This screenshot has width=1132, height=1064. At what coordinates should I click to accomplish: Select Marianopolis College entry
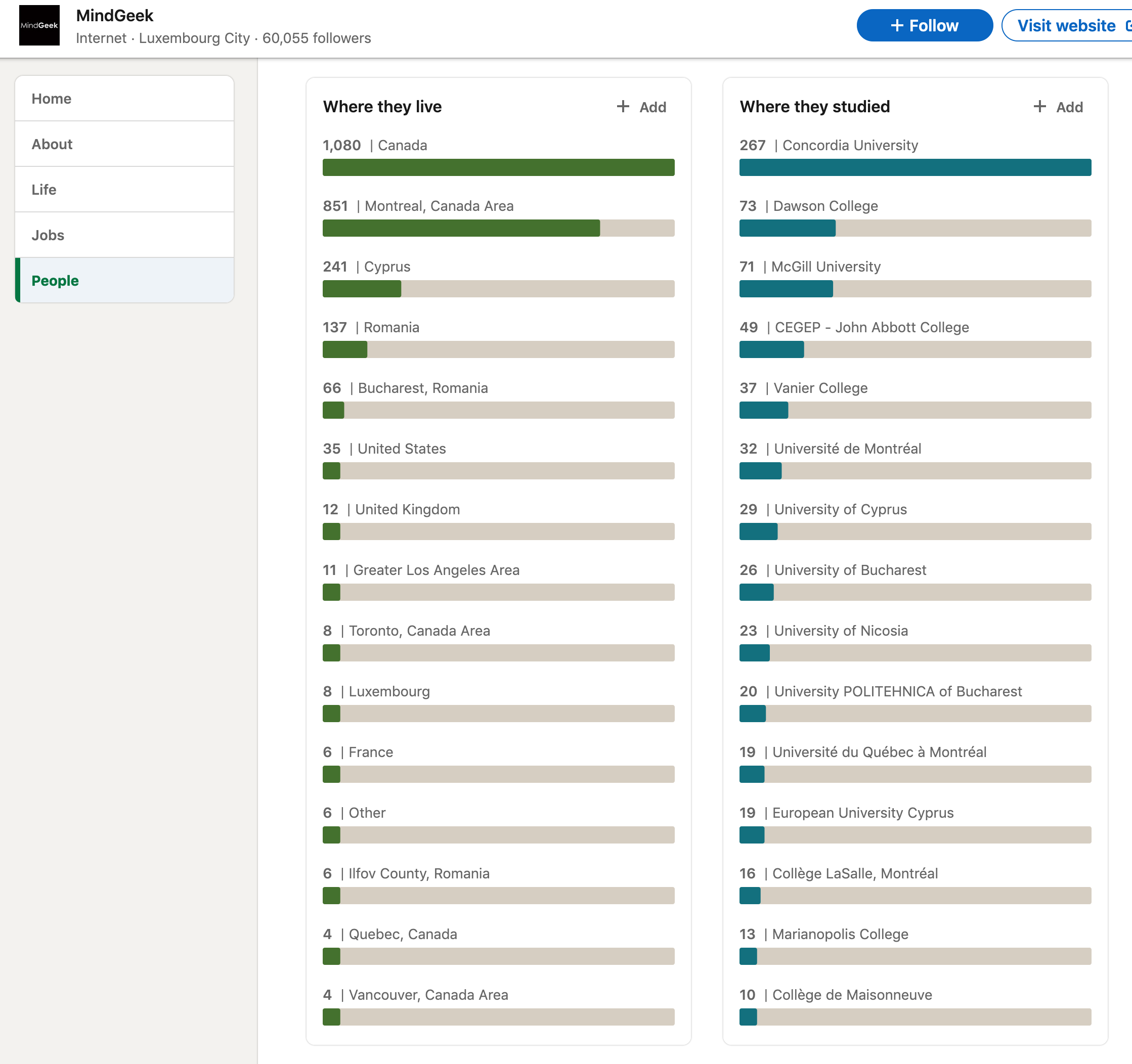click(x=915, y=946)
